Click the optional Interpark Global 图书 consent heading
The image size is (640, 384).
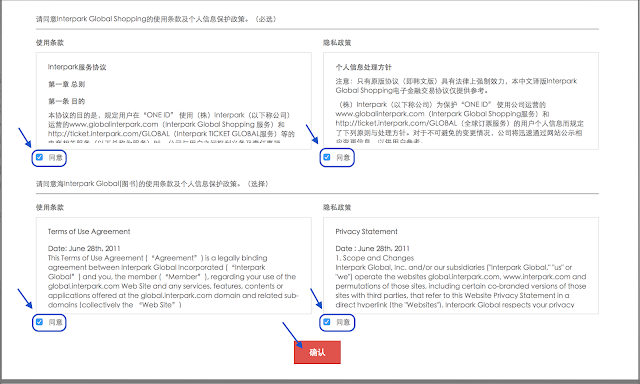(x=152, y=184)
